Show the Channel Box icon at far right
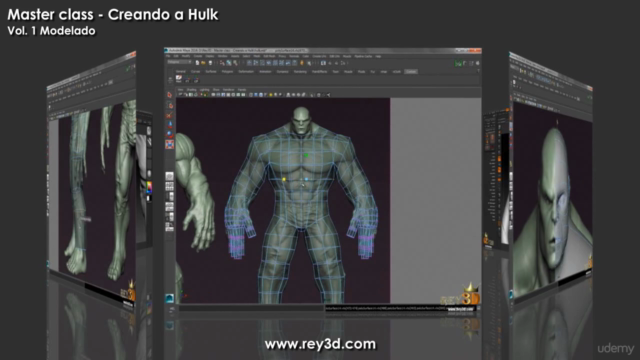This screenshot has height=360, width=640. [478, 63]
